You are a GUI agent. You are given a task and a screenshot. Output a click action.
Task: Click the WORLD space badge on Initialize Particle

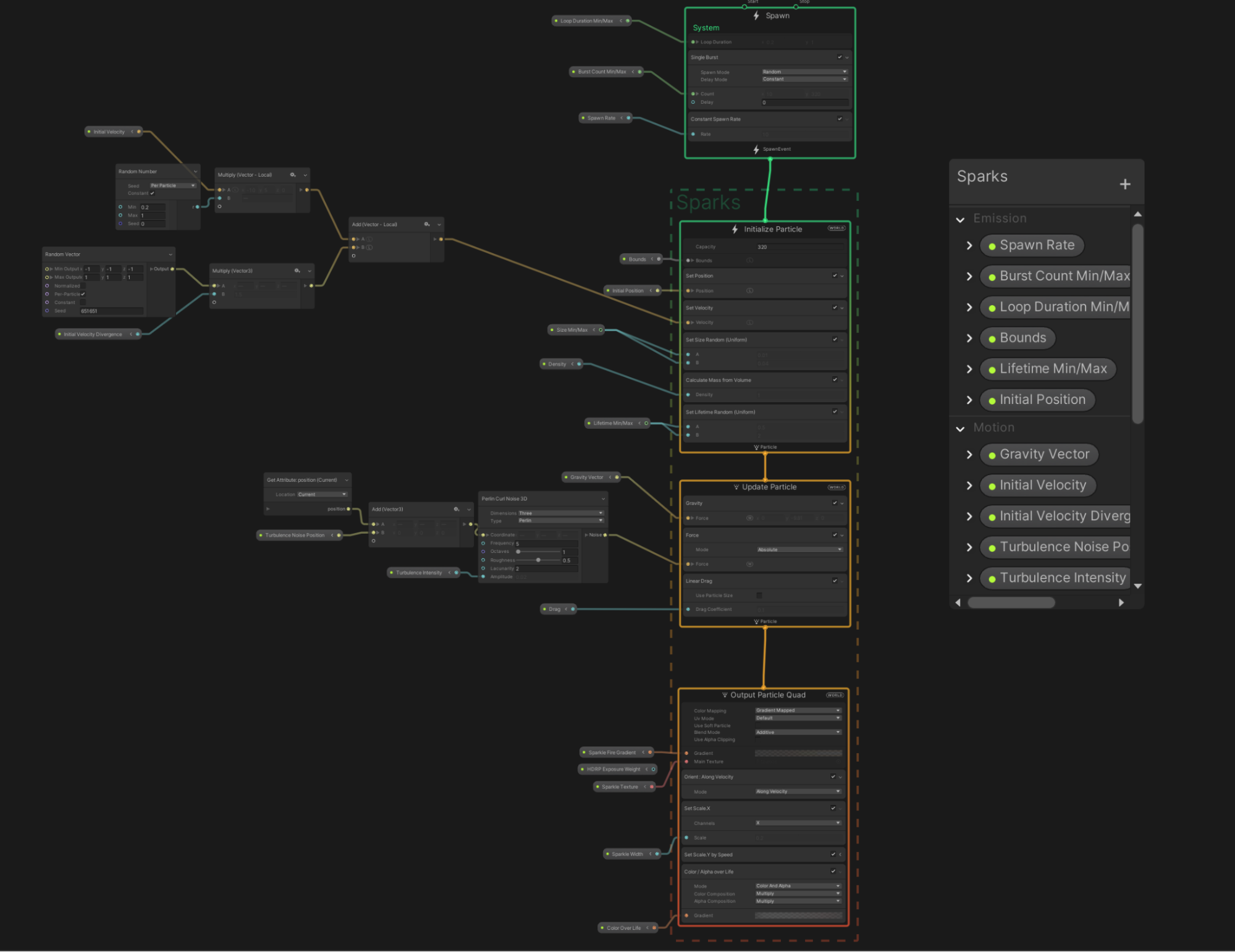(x=836, y=229)
